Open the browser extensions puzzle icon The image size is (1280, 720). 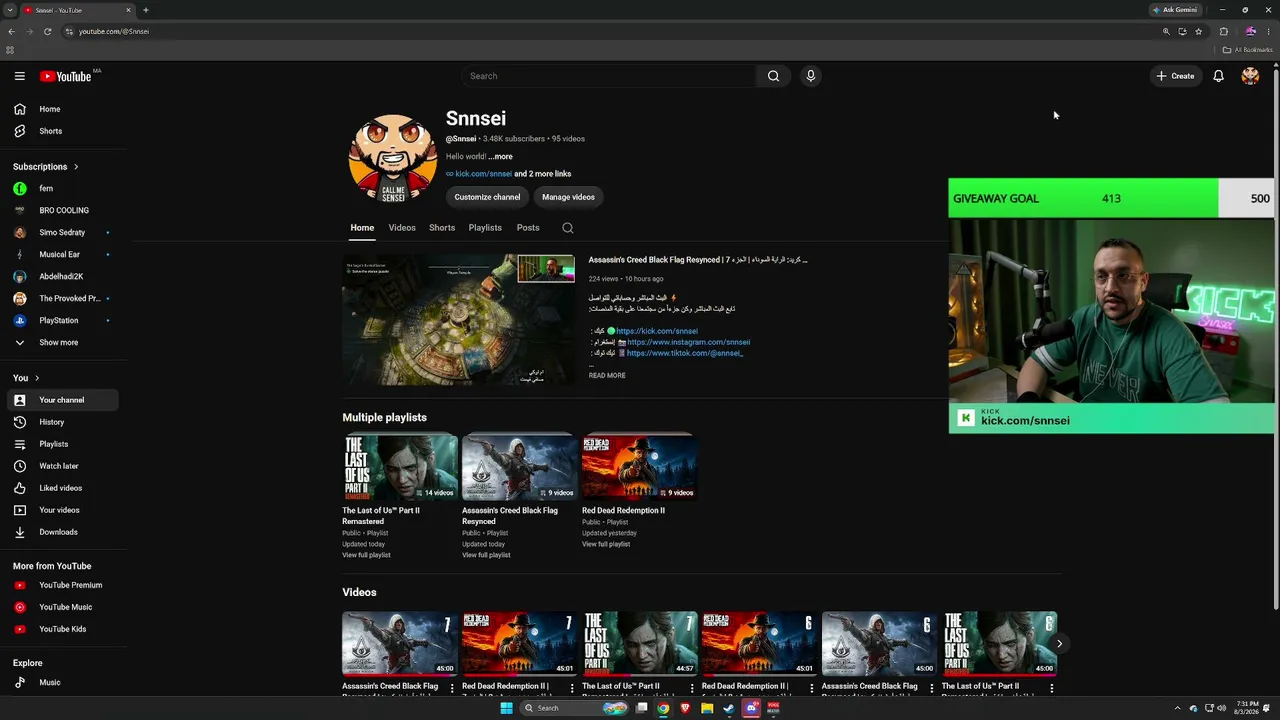[x=1223, y=31]
